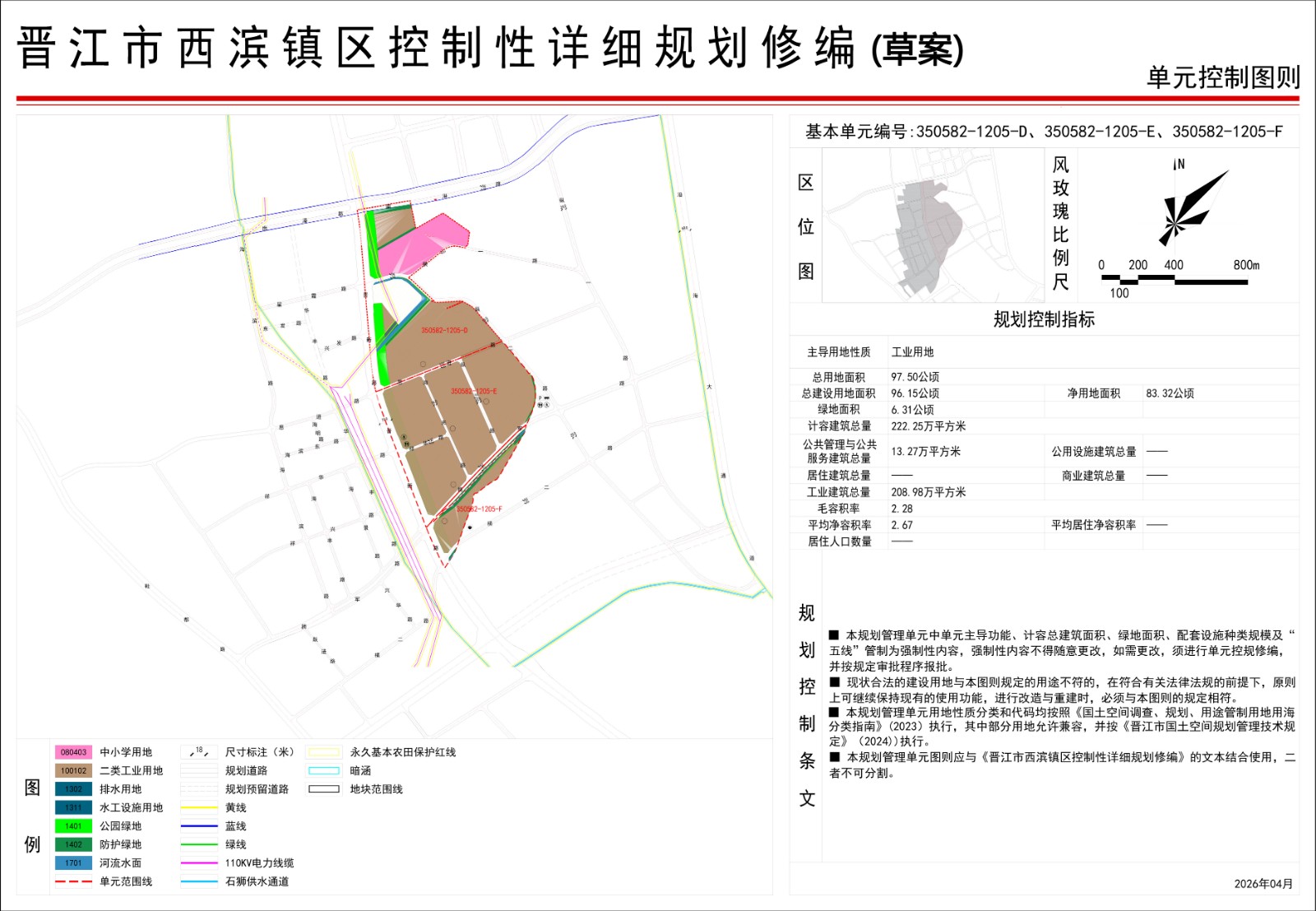Click the 0–800m scale bar

coord(1175,280)
